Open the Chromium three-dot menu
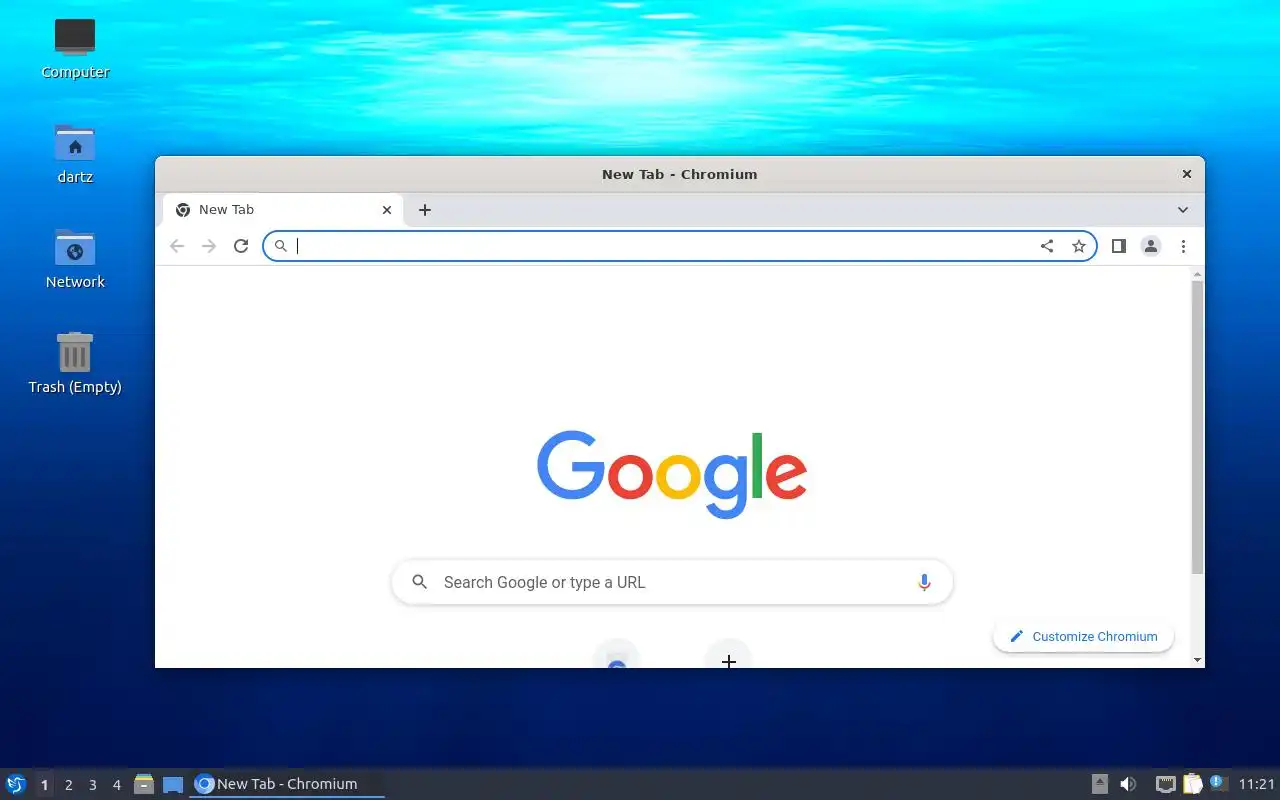 pyautogui.click(x=1183, y=246)
